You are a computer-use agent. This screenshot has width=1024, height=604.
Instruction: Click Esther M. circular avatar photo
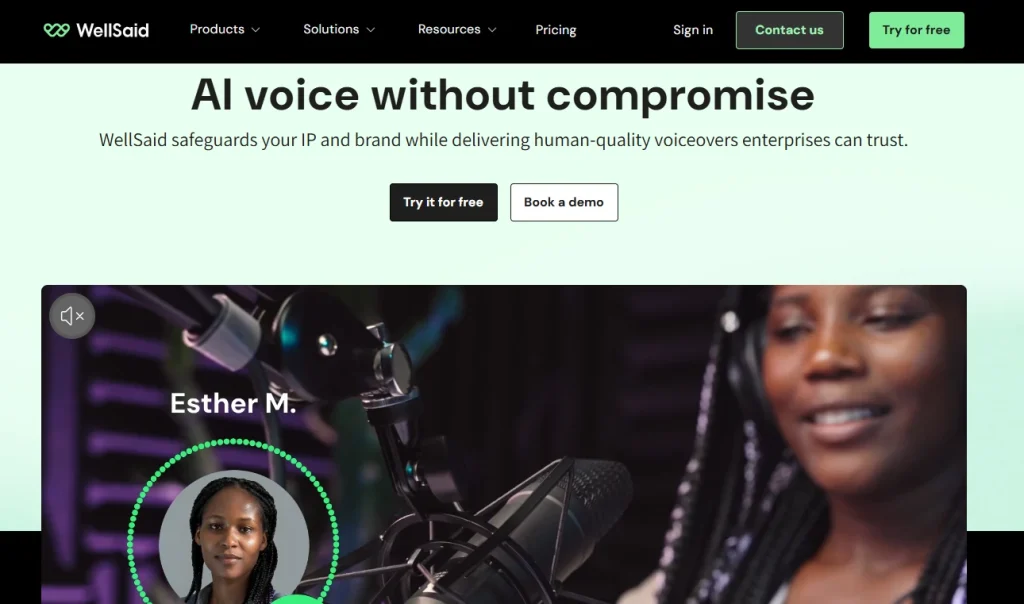pyautogui.click(x=234, y=537)
